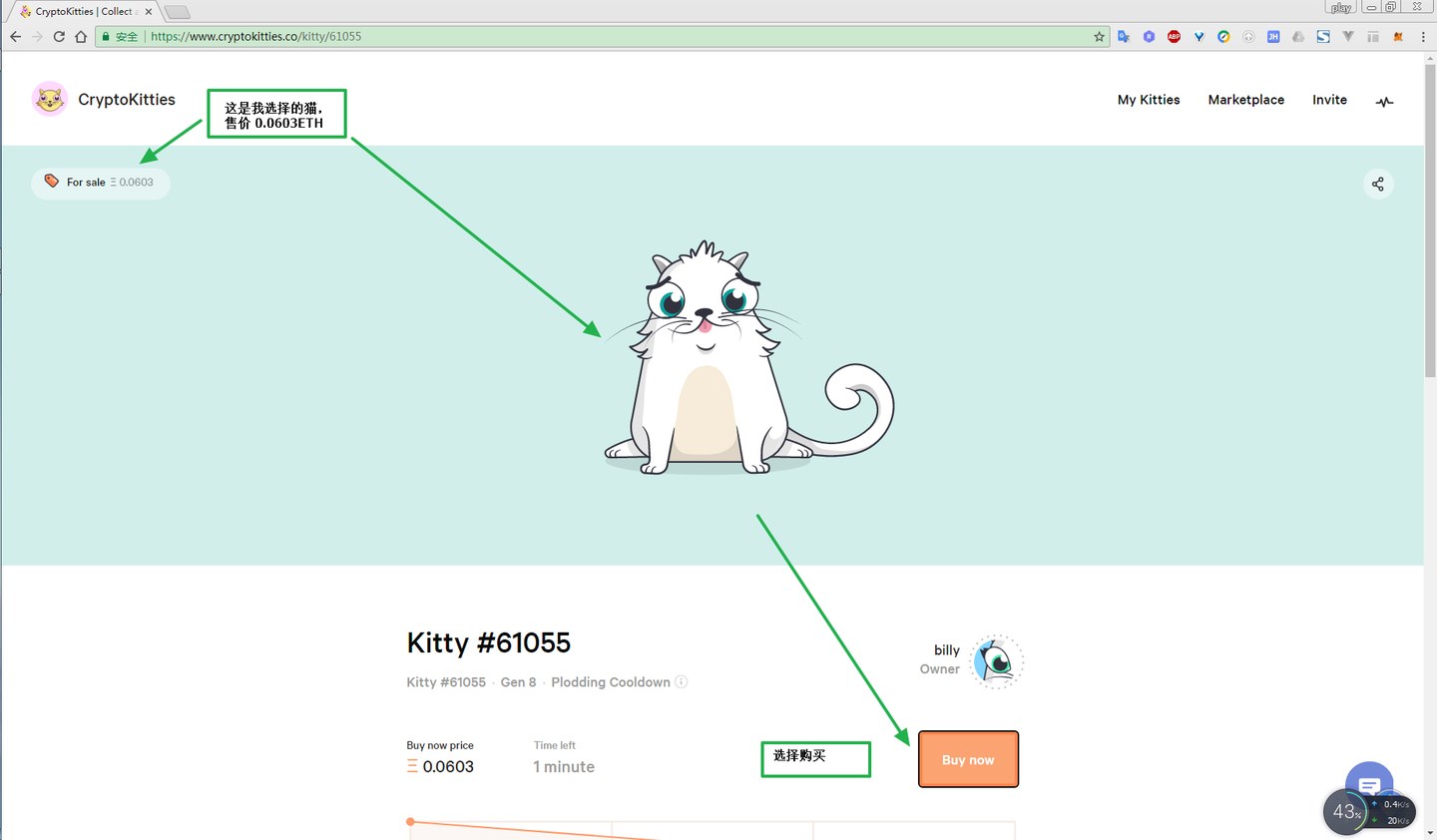Click the For sale 0.0603 price badge
Image resolution: width=1437 pixels, height=840 pixels.
click(100, 183)
